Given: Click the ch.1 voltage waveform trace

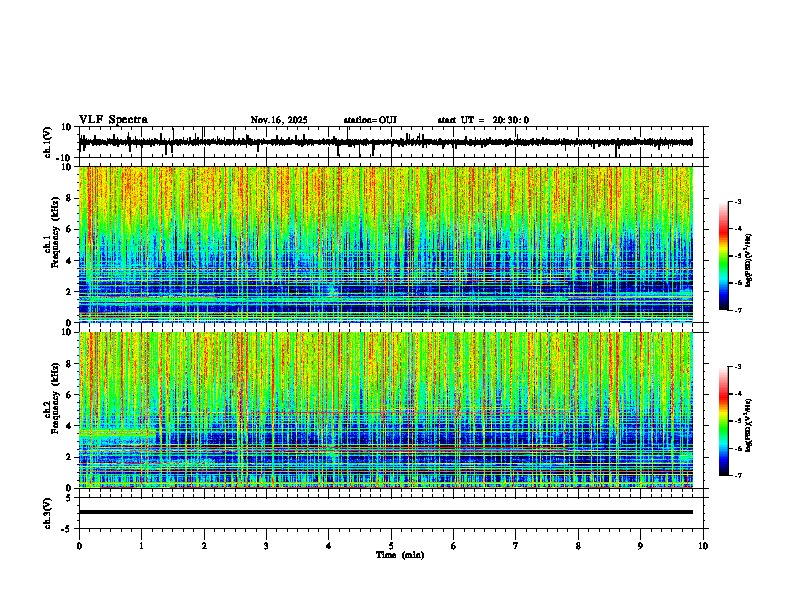Looking at the screenshot, I should pyautogui.click(x=386, y=142).
